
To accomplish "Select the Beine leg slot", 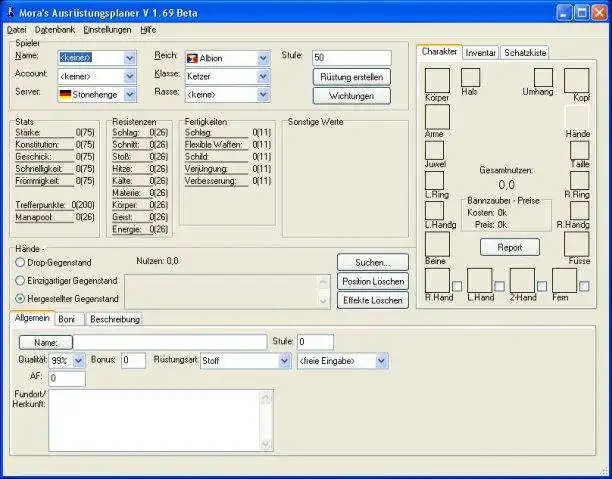I will point(437,244).
